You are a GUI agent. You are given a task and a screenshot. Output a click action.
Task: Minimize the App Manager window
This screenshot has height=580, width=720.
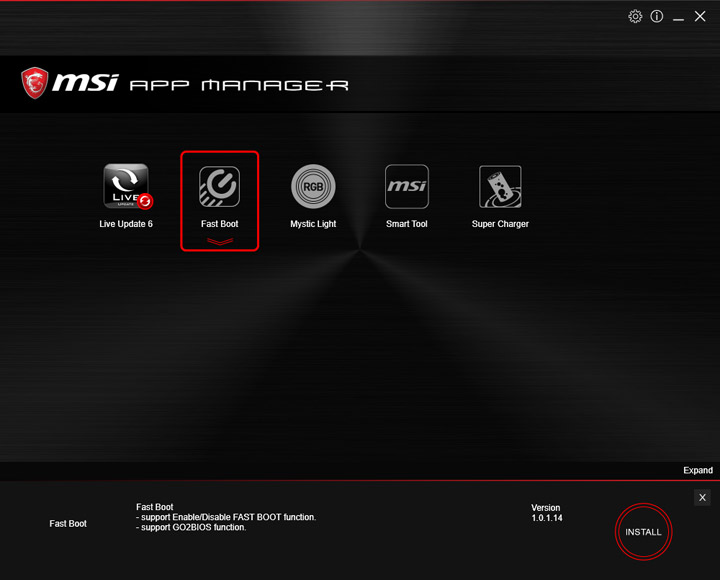tap(678, 18)
